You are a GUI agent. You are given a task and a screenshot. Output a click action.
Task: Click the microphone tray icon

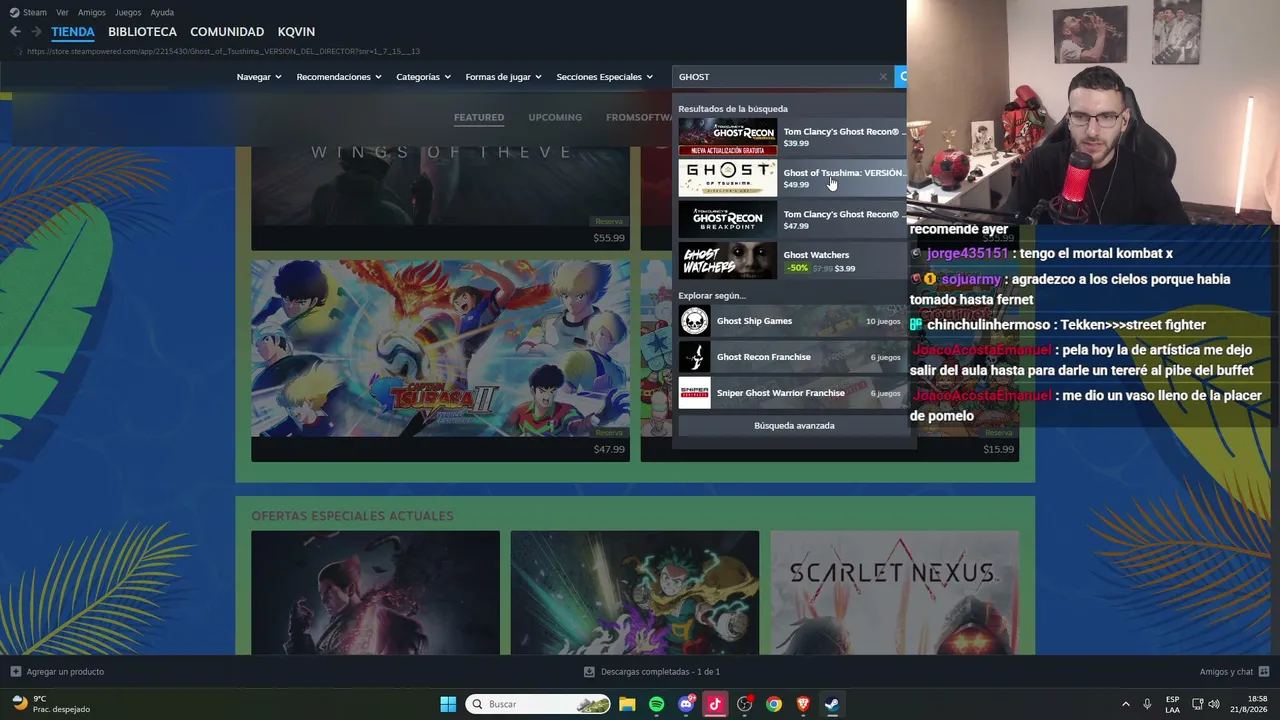[x=1147, y=704]
